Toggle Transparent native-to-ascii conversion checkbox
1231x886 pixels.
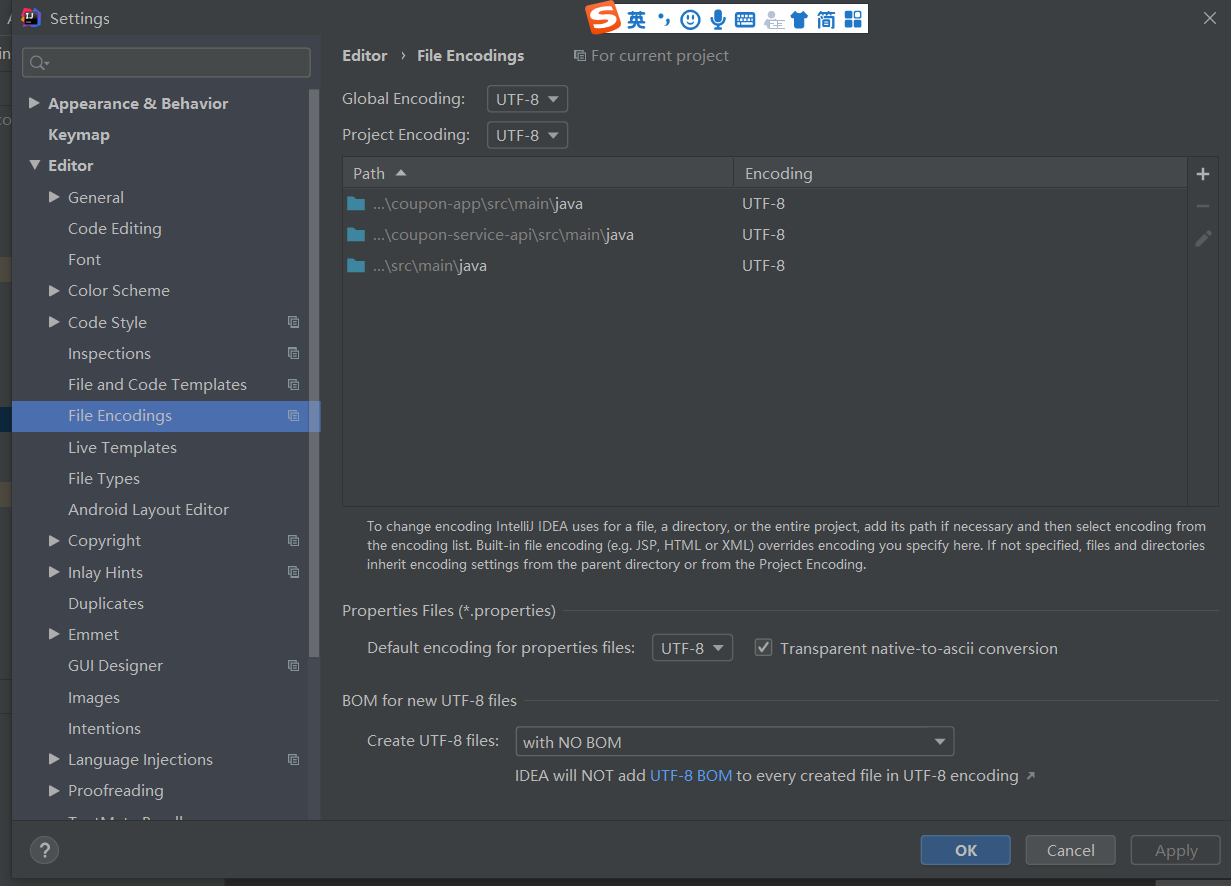click(763, 647)
